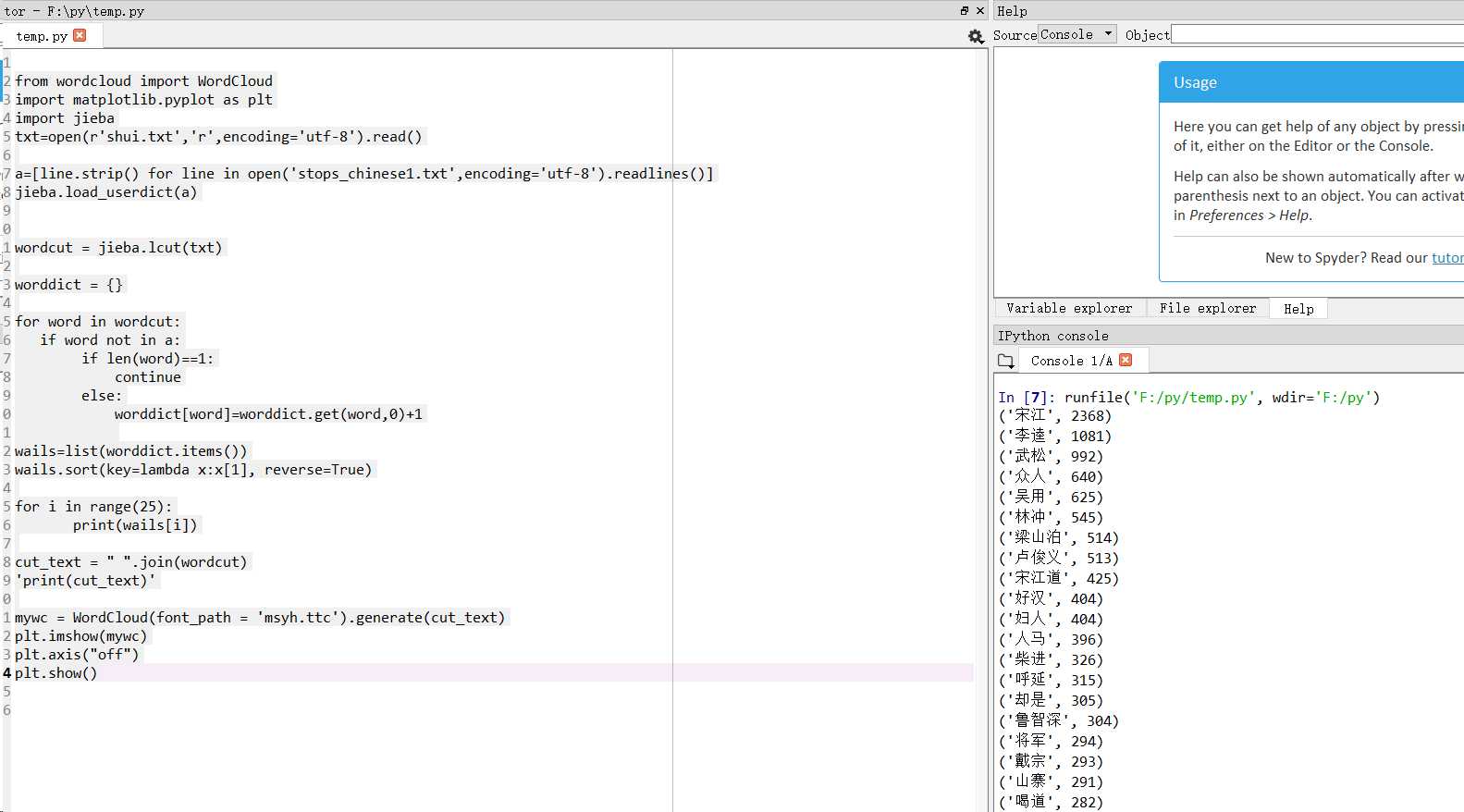Click the 'for i in range(25):' line
1464x812 pixels.
click(93, 507)
